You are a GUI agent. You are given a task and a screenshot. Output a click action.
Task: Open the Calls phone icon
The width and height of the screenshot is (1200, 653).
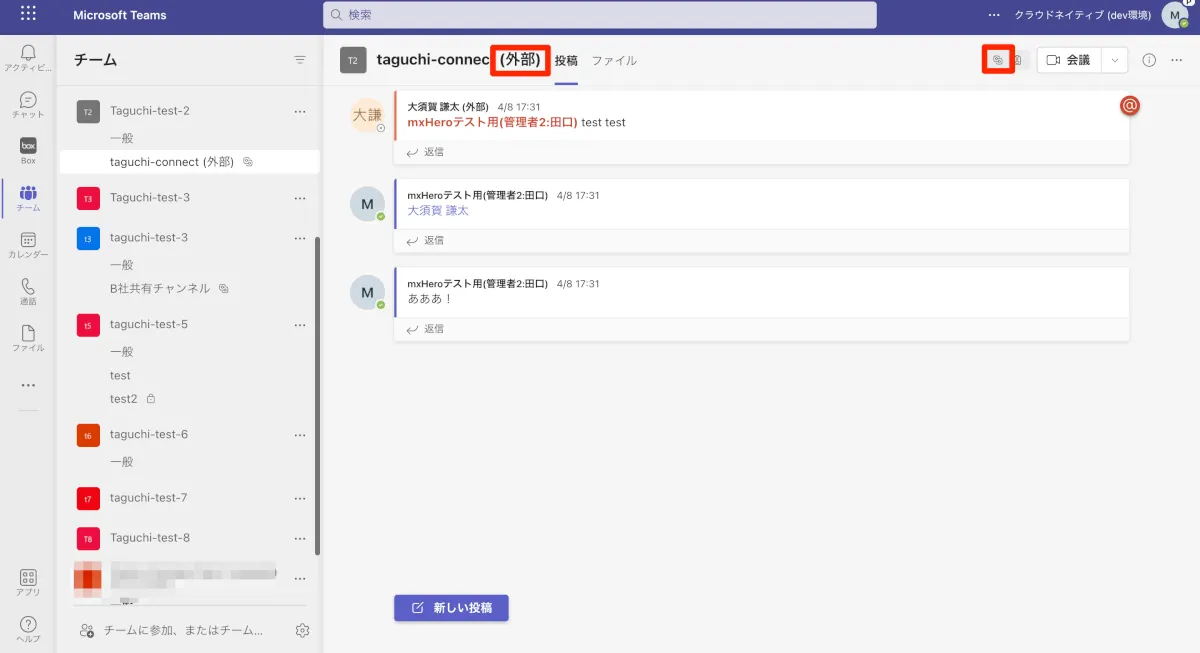click(28, 291)
